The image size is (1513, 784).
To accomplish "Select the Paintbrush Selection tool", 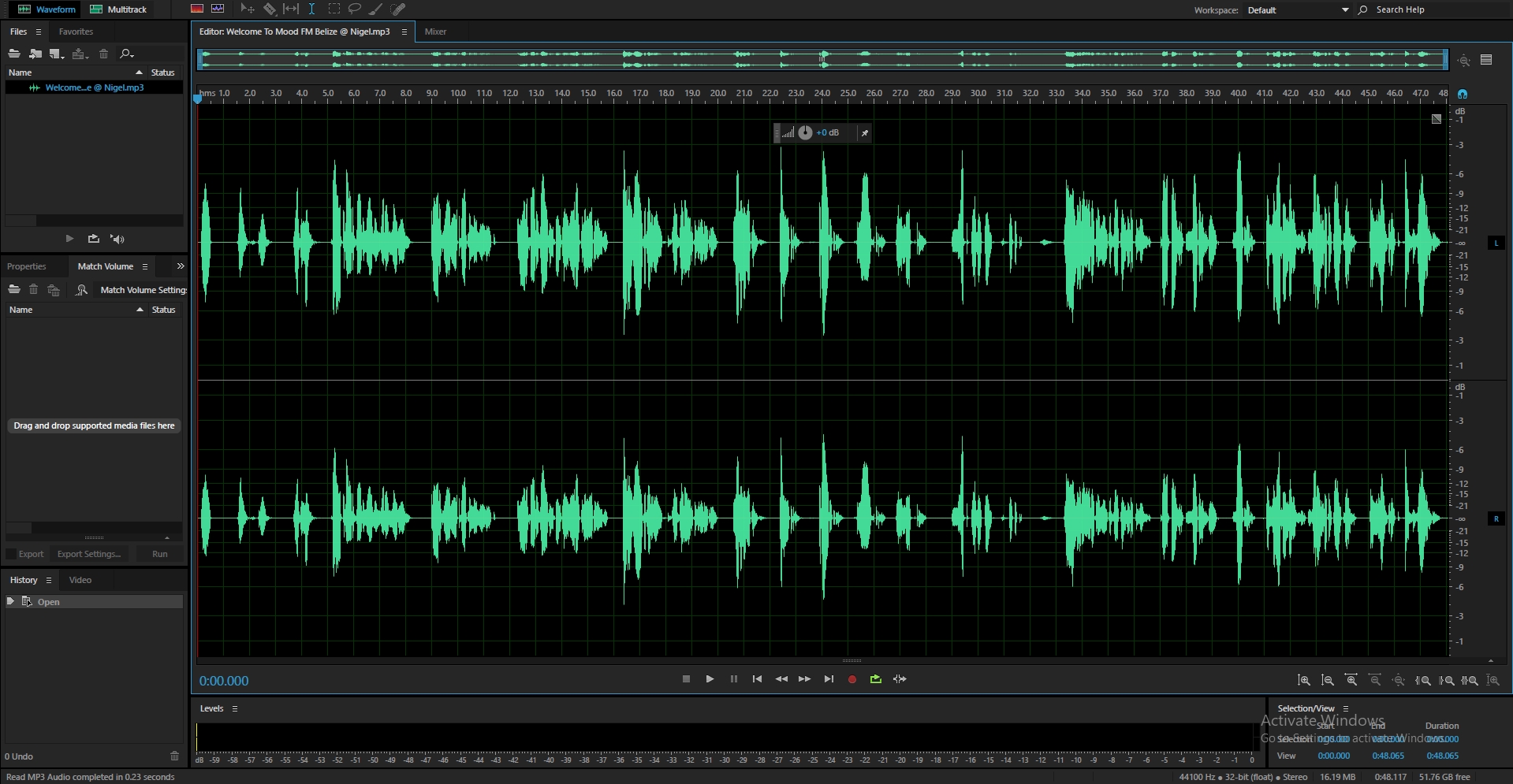I will (376, 9).
